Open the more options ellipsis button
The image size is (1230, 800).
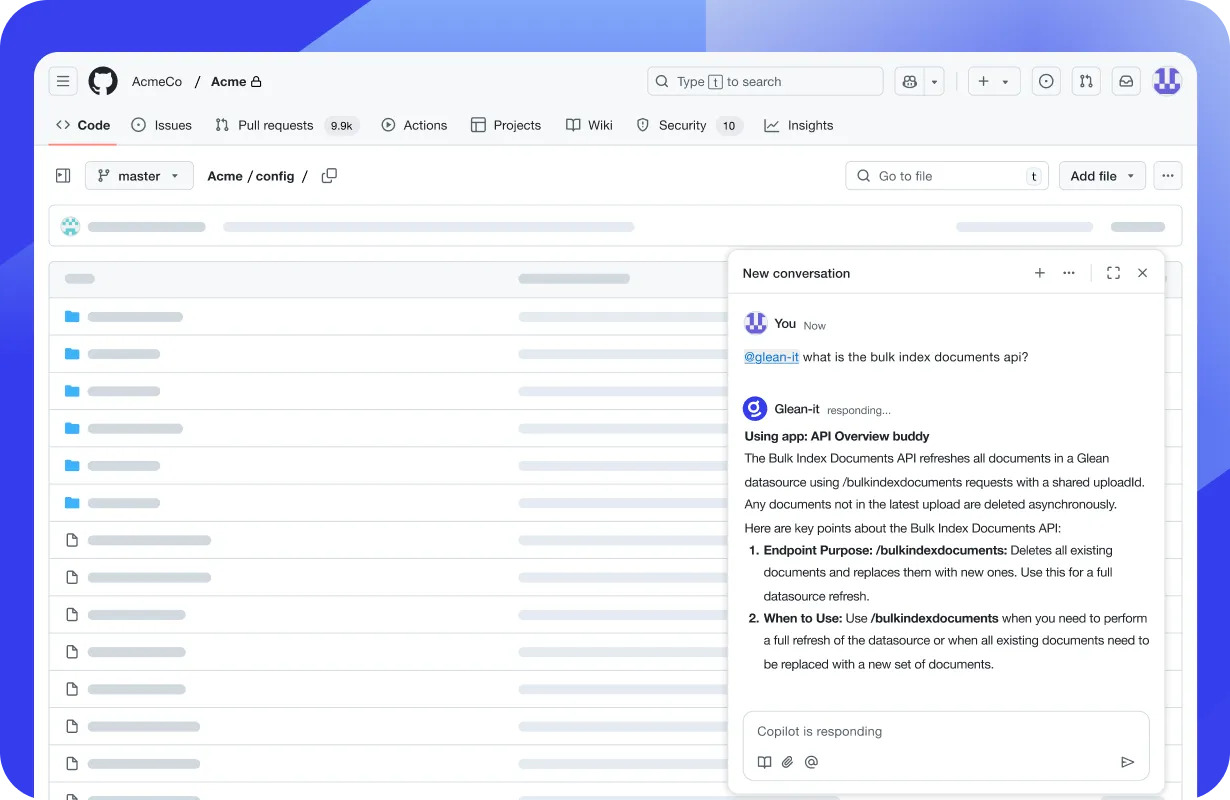click(1168, 176)
